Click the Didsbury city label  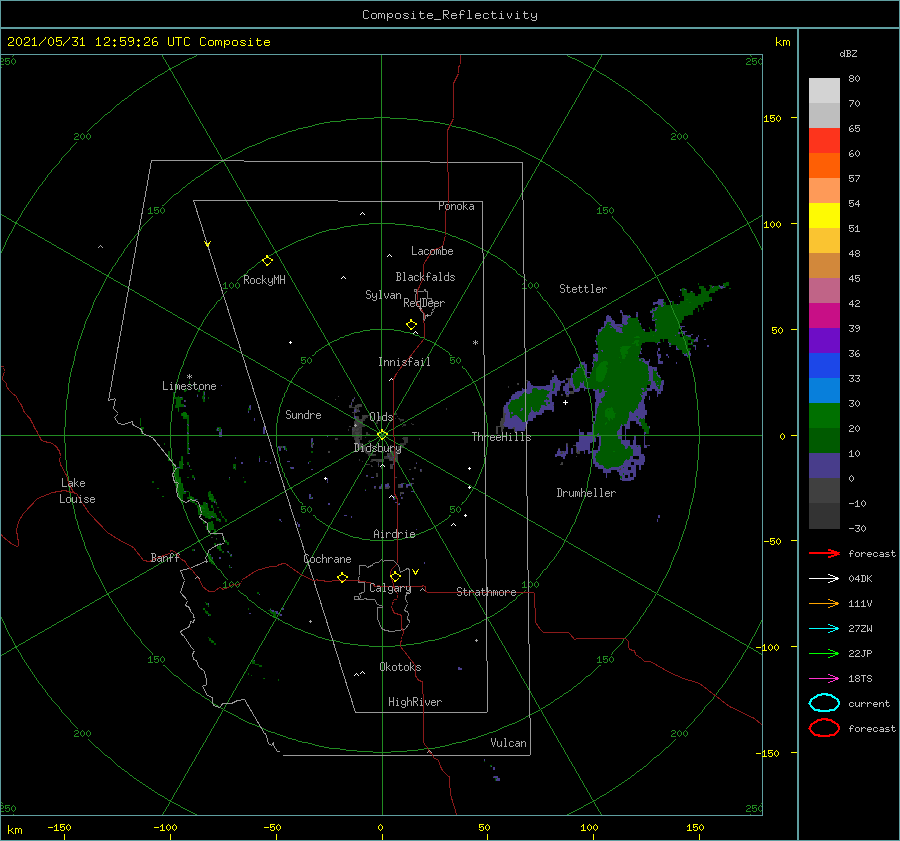377,448
